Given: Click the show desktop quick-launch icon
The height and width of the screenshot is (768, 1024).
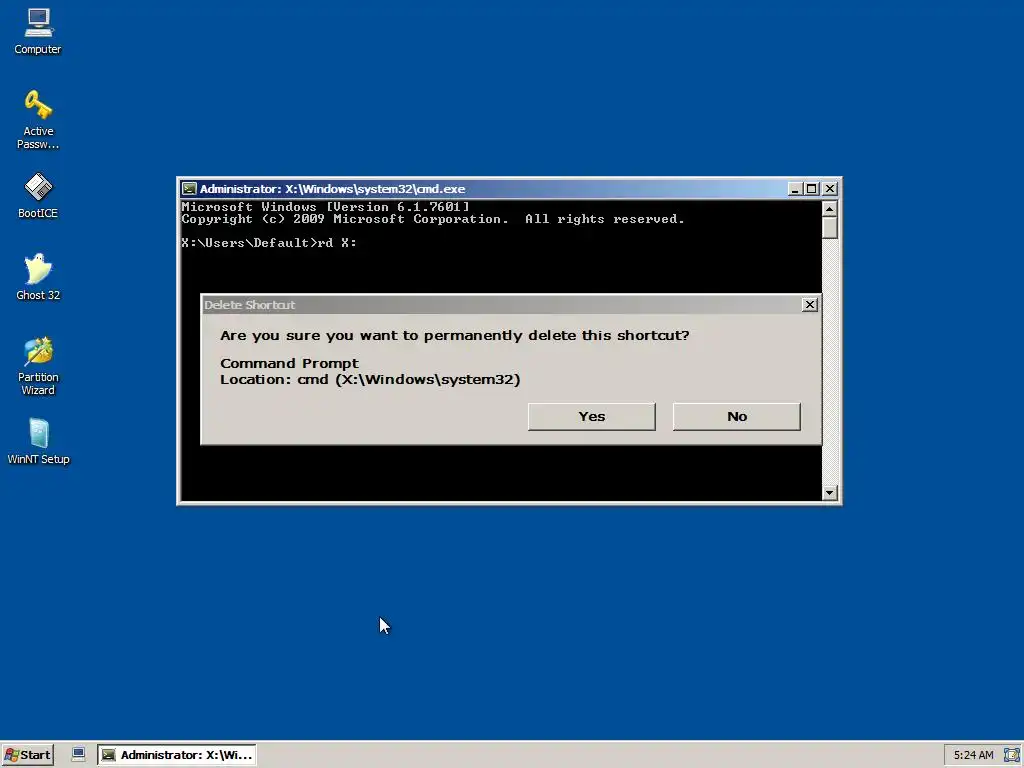Looking at the screenshot, I should pyautogui.click(x=78, y=754).
